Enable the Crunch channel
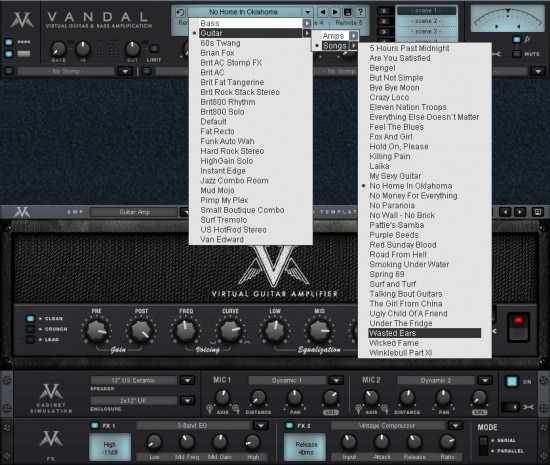This screenshot has width=550, height=465. pos(31,329)
